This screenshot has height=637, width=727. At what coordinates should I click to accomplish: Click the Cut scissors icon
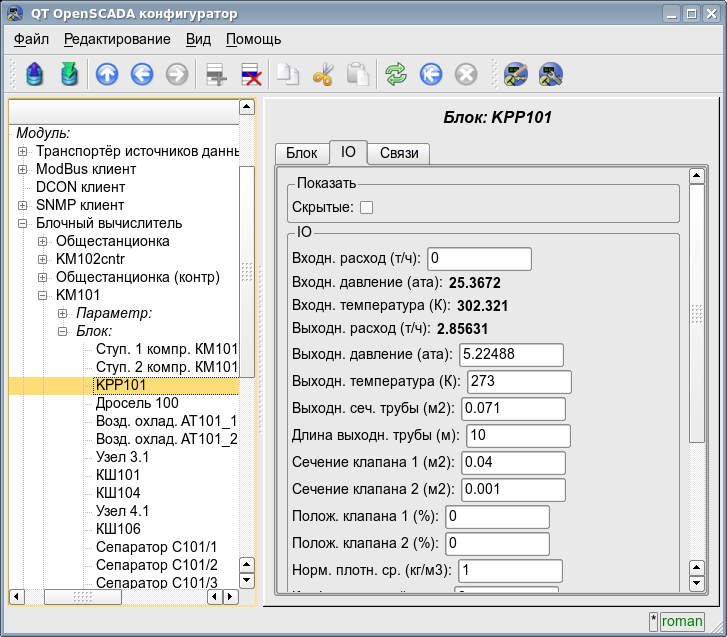[322, 74]
